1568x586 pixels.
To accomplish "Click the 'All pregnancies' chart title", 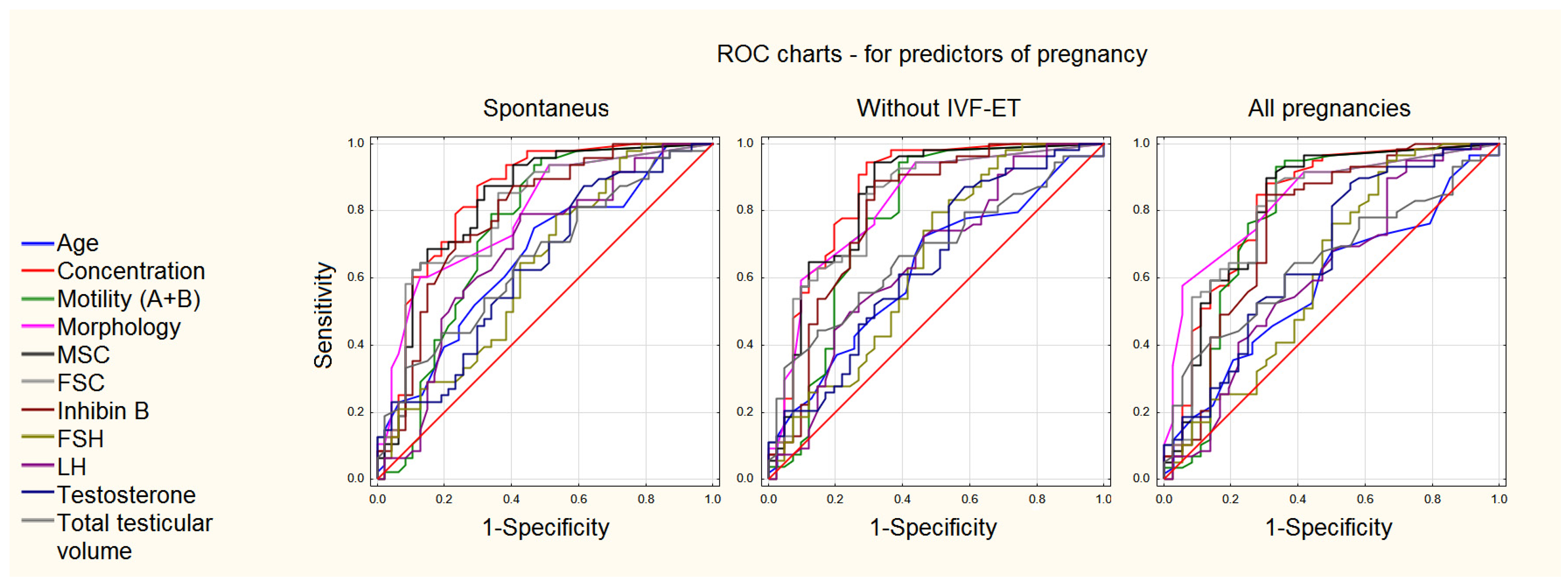I will 1329,108.
